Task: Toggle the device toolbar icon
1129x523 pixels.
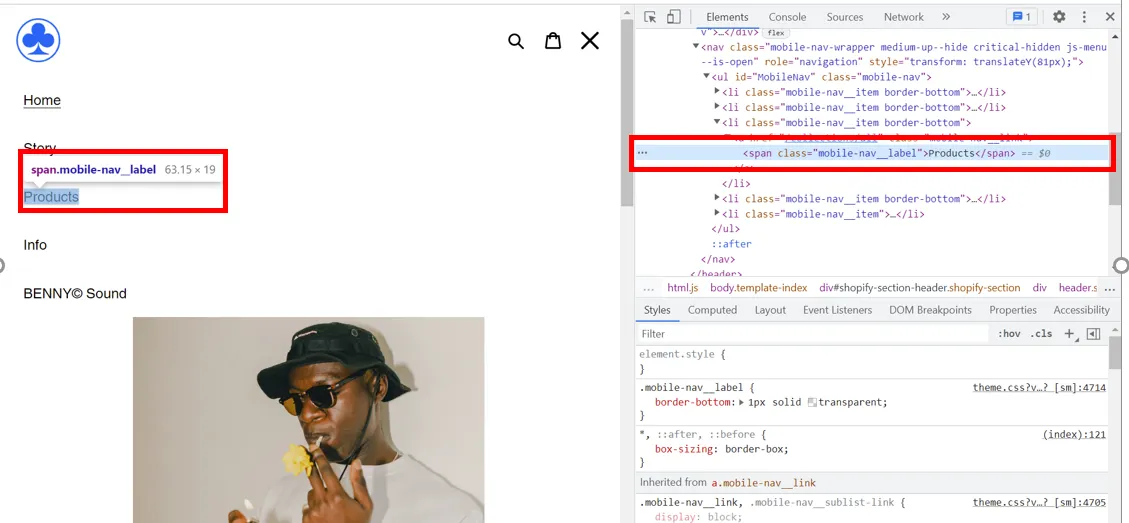Action: [673, 17]
